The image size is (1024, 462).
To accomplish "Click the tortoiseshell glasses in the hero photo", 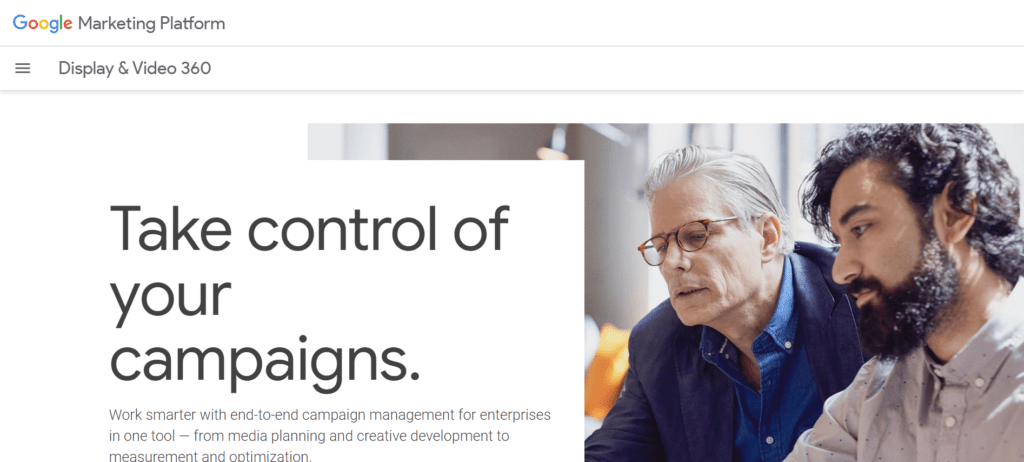I will click(680, 240).
